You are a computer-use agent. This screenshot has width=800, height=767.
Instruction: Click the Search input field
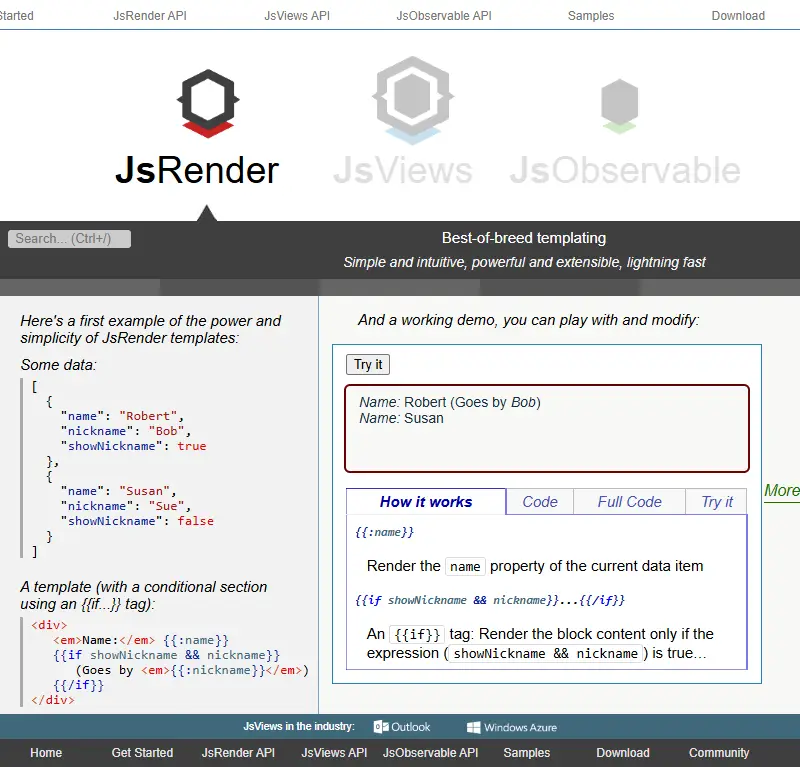coord(69,239)
